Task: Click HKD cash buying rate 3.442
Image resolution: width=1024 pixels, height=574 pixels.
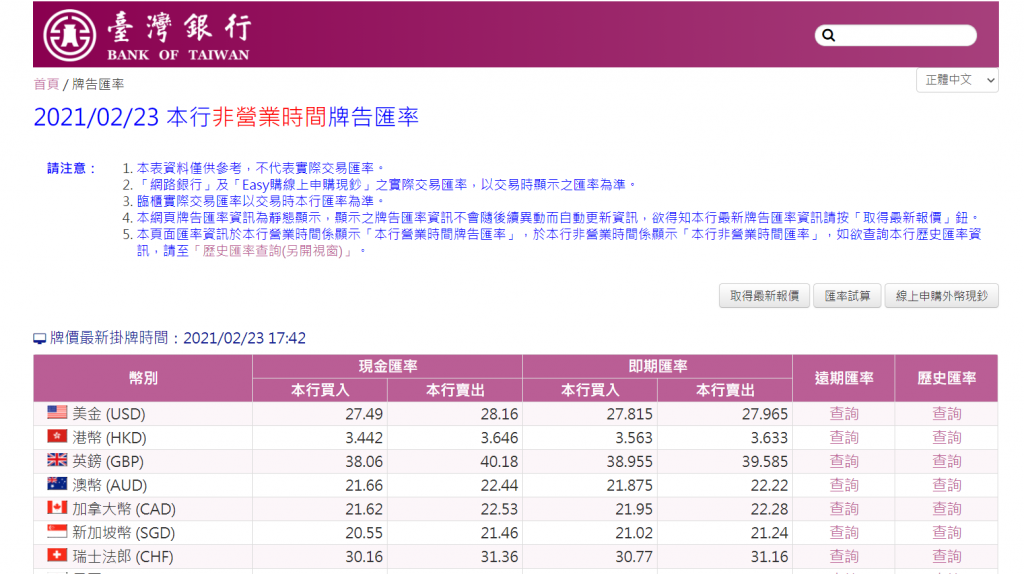Action: (x=364, y=438)
